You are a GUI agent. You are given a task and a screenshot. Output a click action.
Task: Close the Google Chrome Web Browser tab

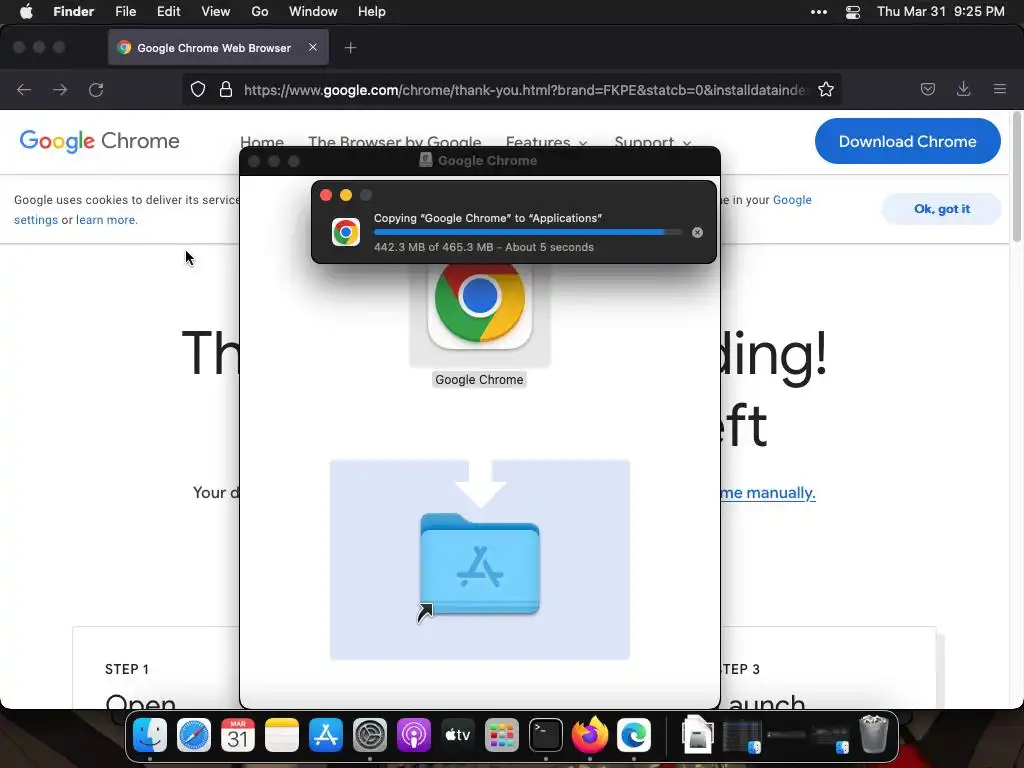coord(313,48)
